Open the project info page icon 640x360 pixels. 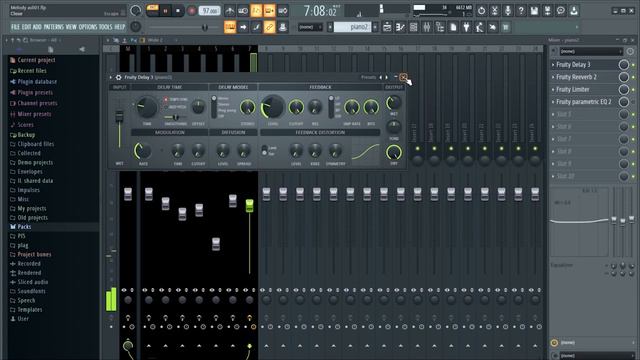(x=453, y=27)
